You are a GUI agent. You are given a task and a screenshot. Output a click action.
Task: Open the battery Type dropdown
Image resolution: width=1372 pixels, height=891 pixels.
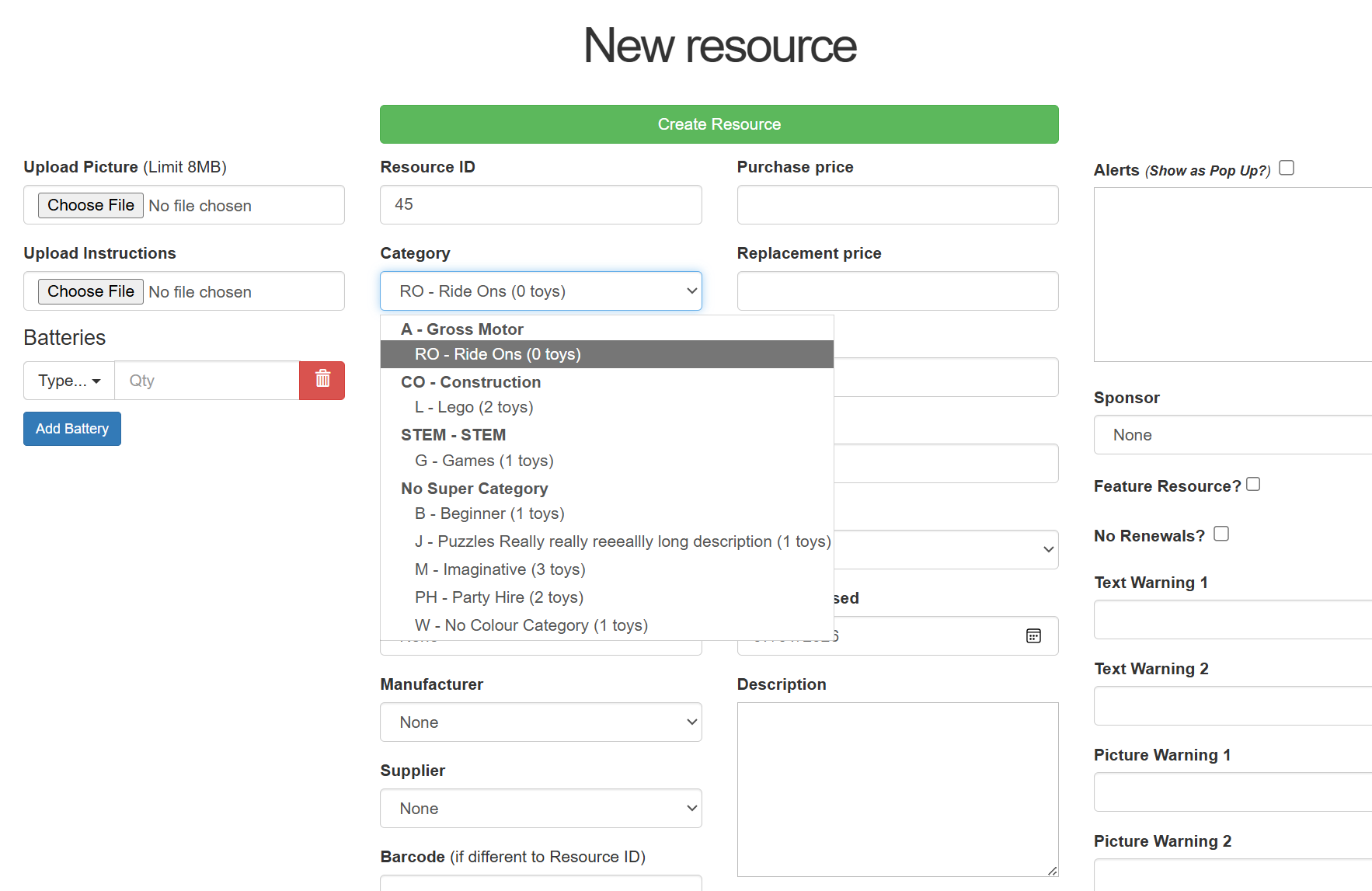click(x=69, y=381)
